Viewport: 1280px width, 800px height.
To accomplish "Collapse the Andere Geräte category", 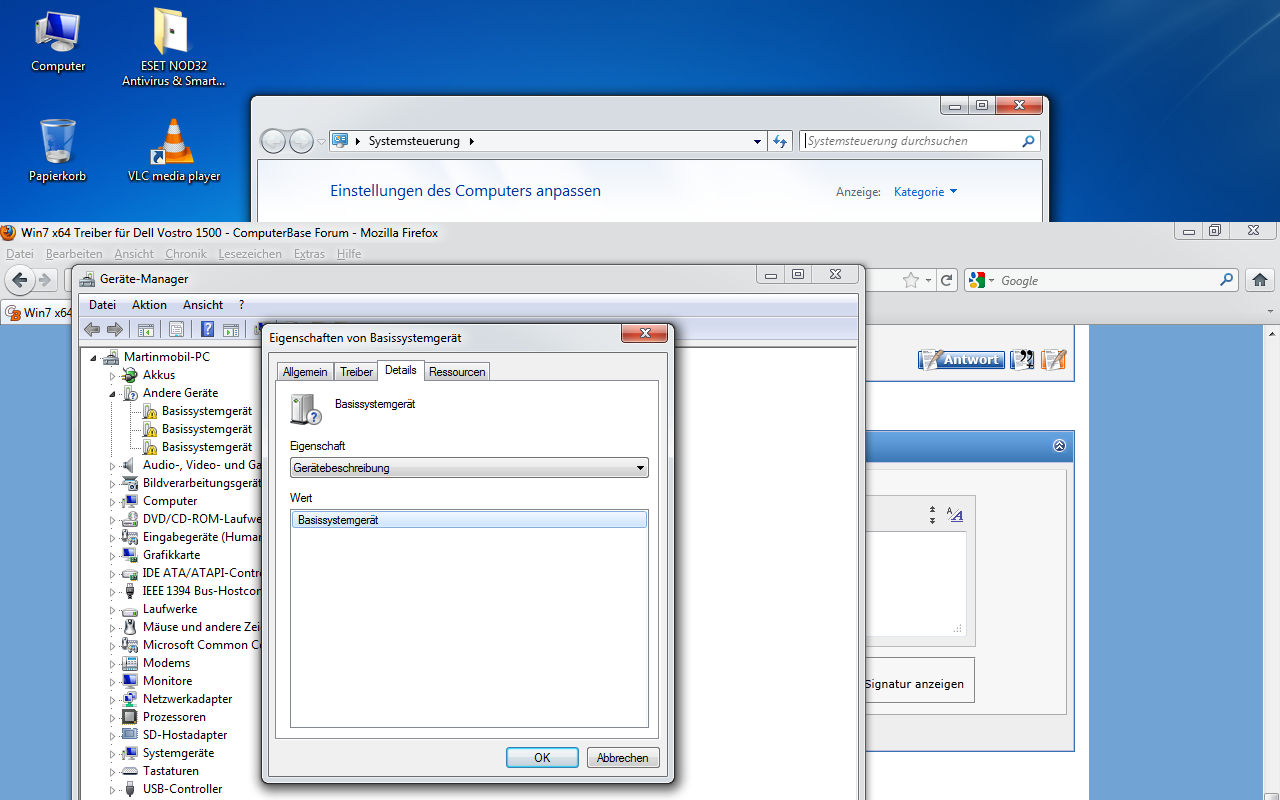I will coord(113,393).
